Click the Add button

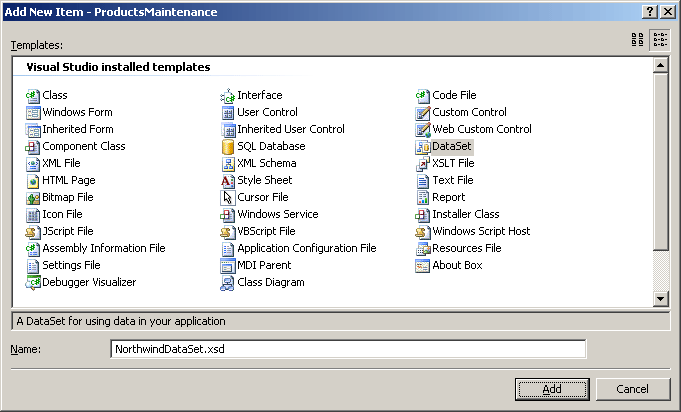(552, 389)
